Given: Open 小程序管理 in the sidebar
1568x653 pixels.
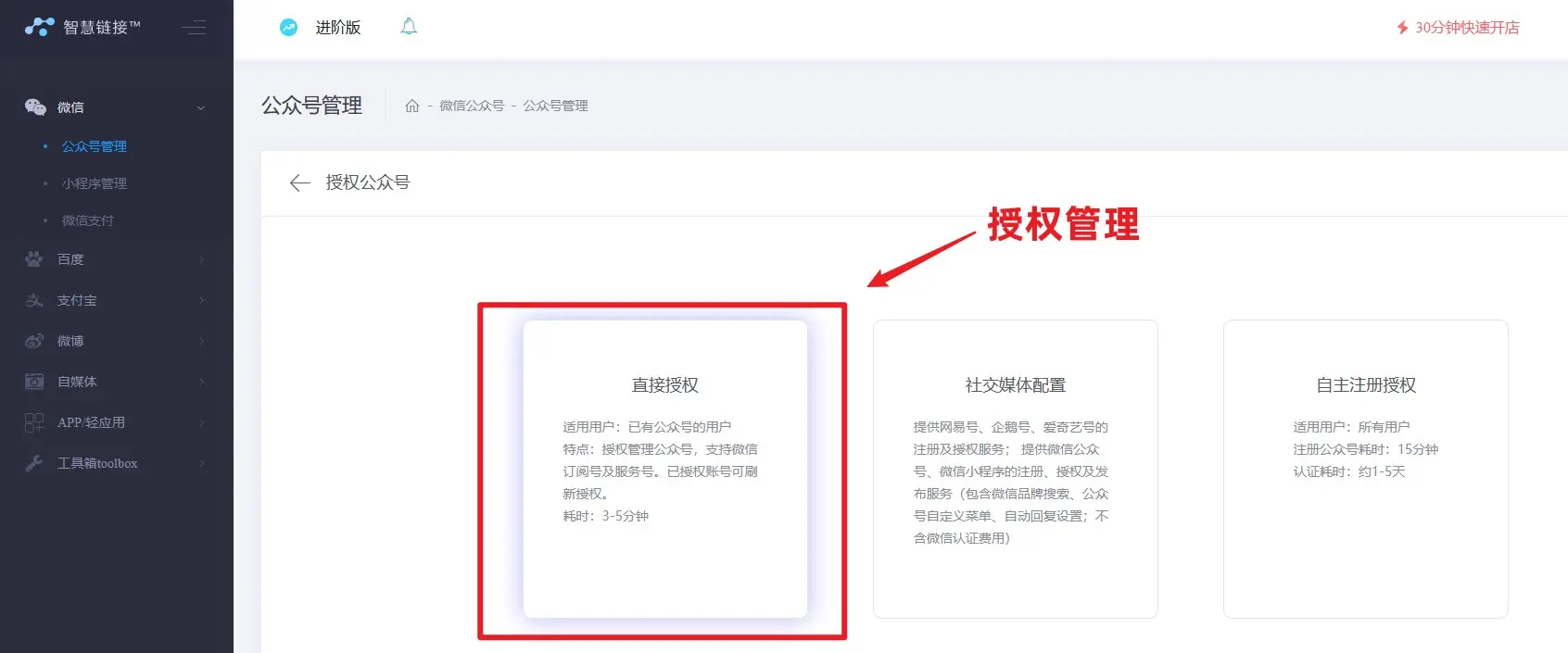Looking at the screenshot, I should tap(95, 183).
